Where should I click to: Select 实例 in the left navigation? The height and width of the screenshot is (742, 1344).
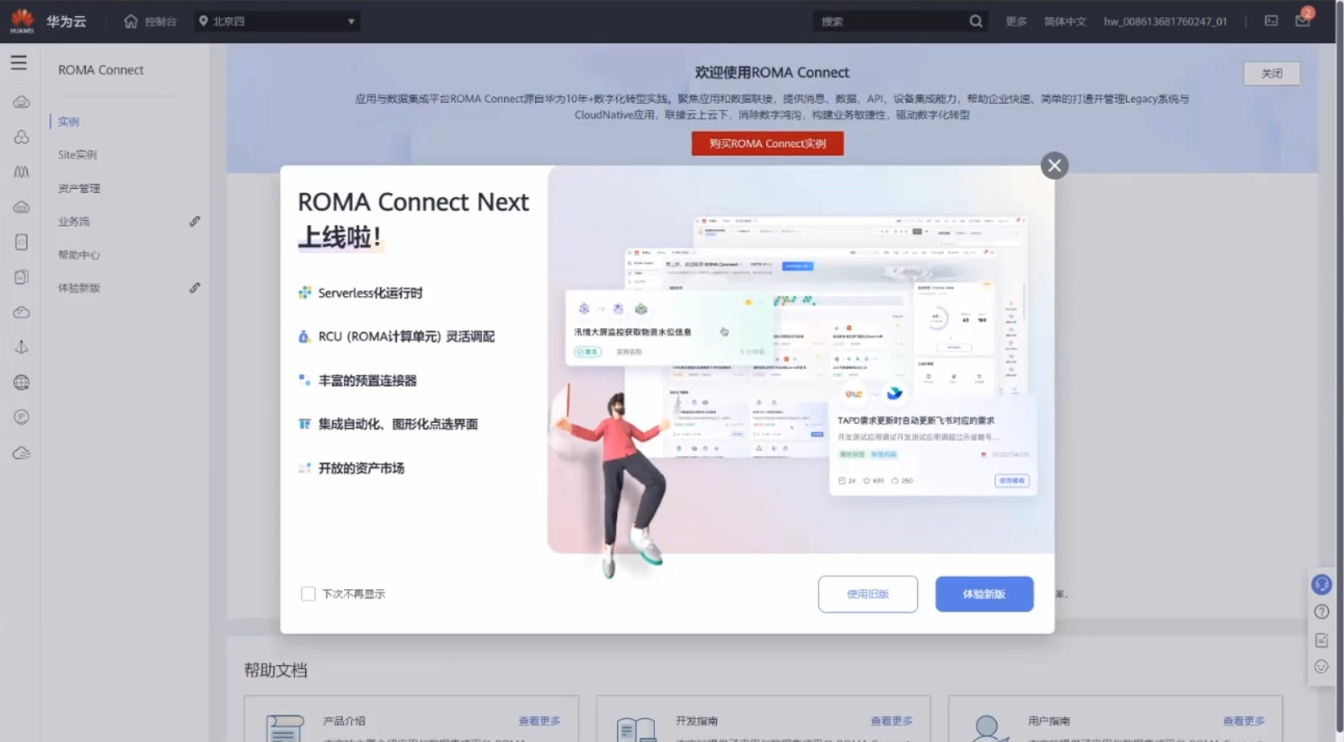coord(69,122)
